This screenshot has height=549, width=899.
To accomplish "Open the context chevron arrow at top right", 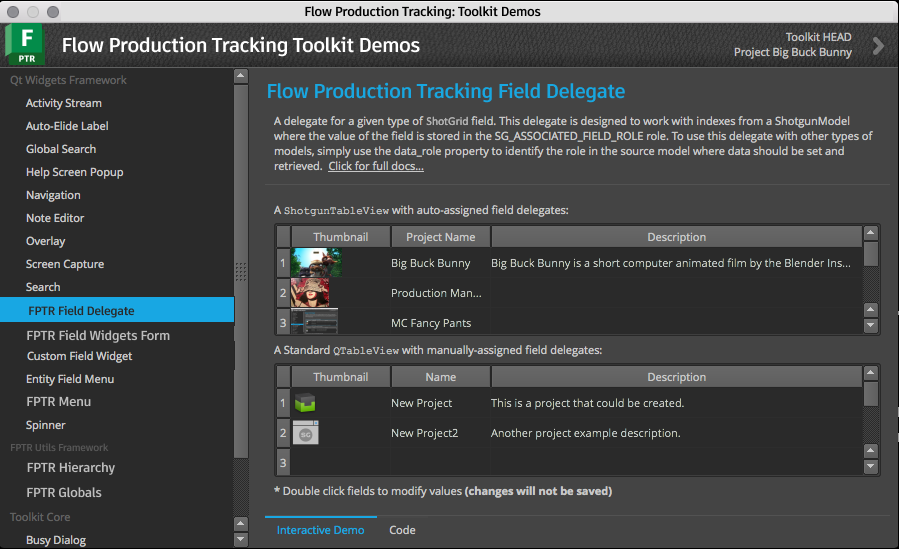I will (x=878, y=45).
